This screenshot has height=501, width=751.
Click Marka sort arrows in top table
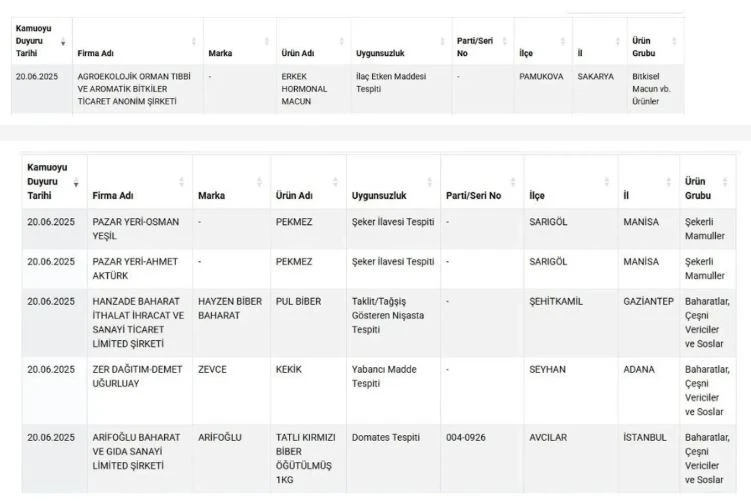coord(267,42)
